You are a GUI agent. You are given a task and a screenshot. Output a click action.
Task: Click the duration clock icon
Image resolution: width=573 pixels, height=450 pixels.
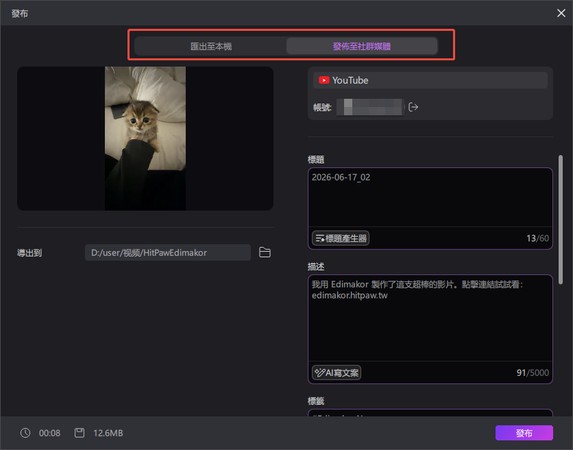tap(25, 433)
